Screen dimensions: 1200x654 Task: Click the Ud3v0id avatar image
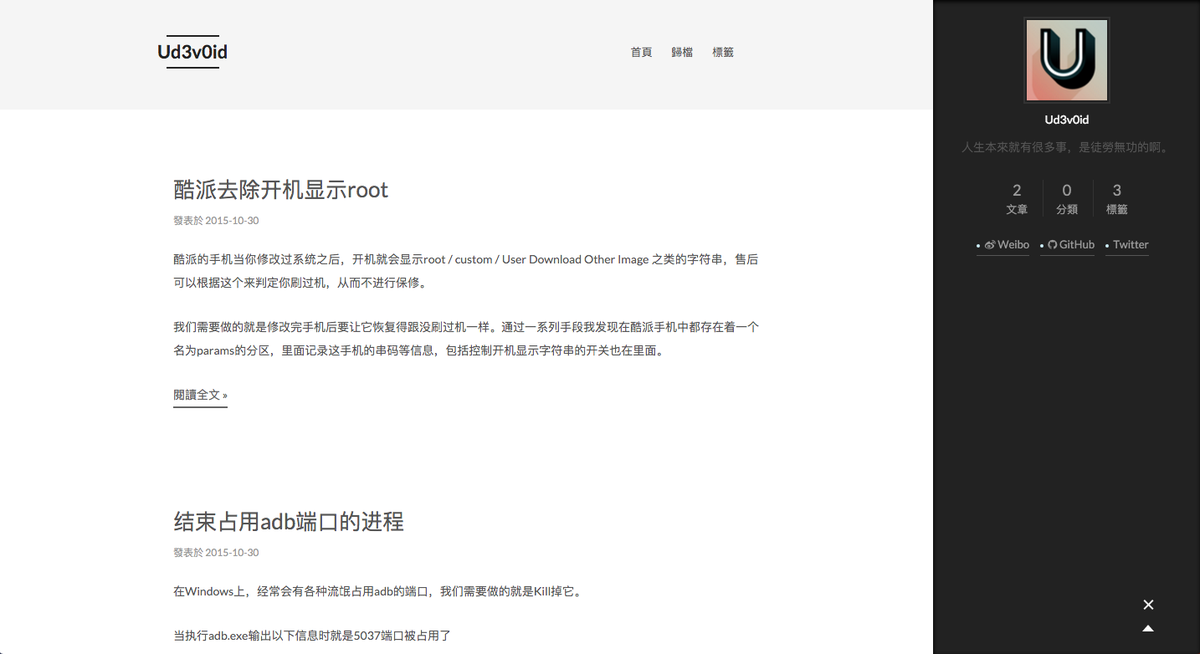pos(1066,60)
